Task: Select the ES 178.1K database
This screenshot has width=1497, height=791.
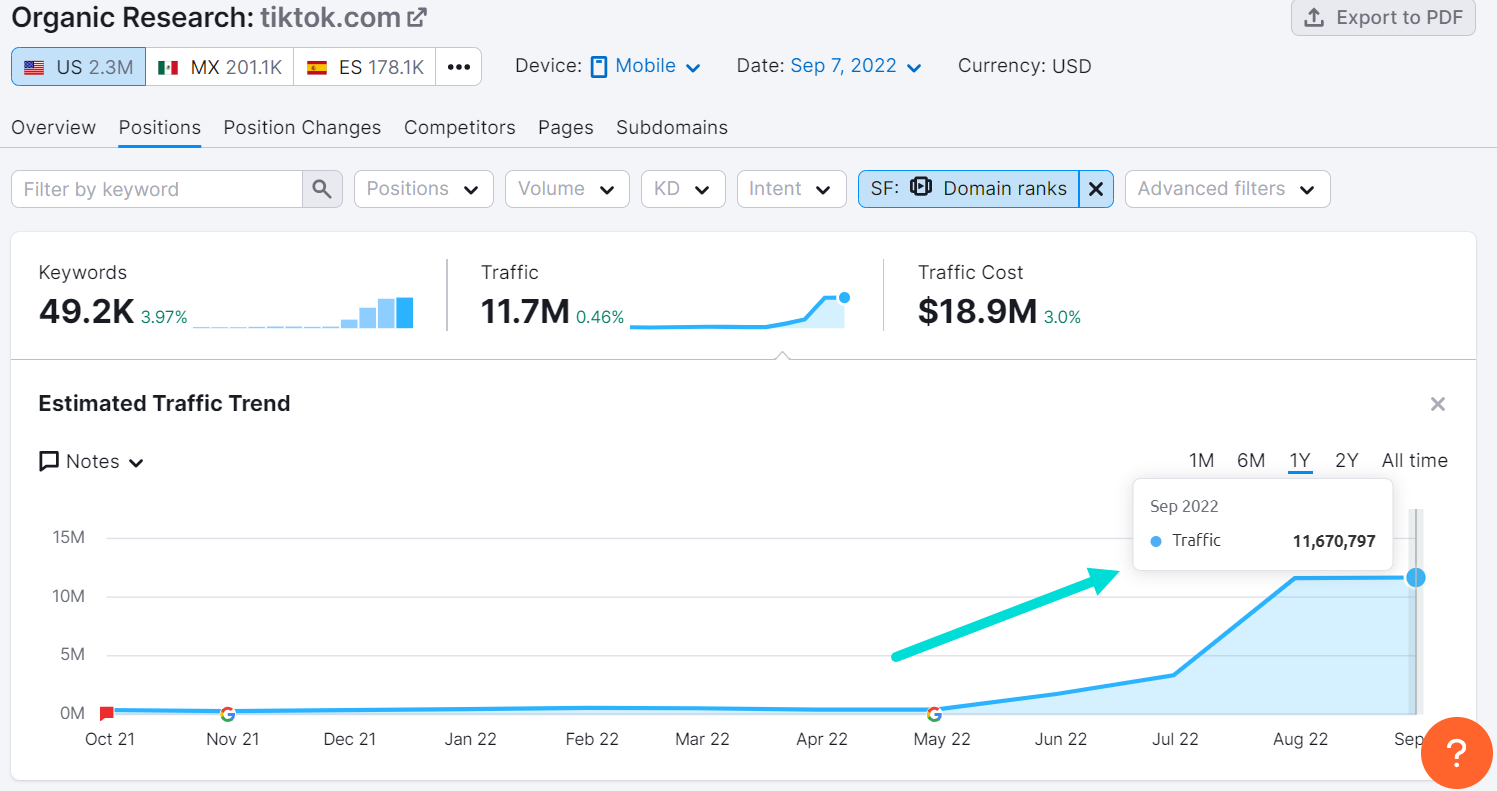Action: pos(364,67)
